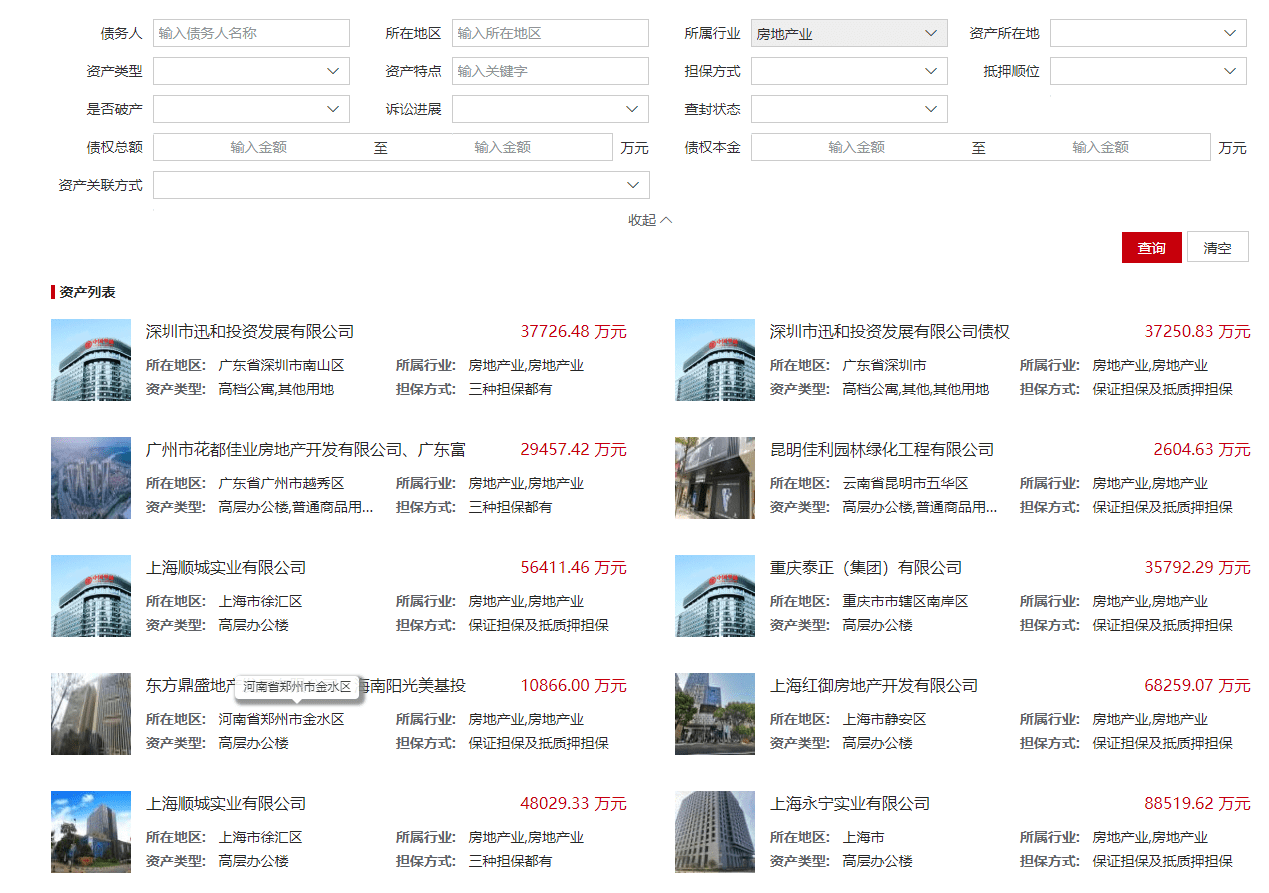Open 上海顺城实业有限公司 56411.46 万元 listing title
Viewport: 1269px width, 893px height.
[226, 568]
